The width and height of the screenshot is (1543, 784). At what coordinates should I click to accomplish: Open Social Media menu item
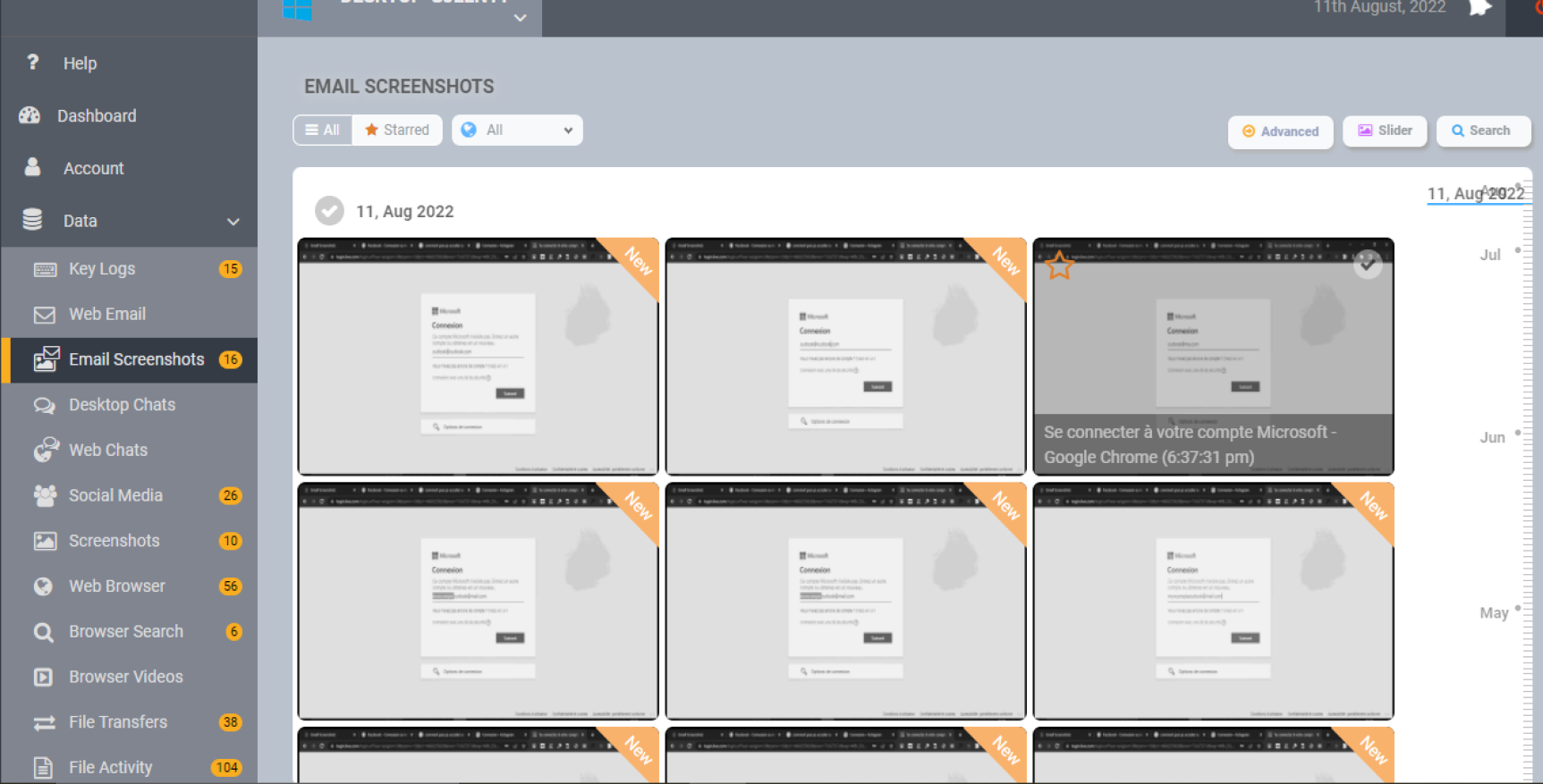pos(129,495)
